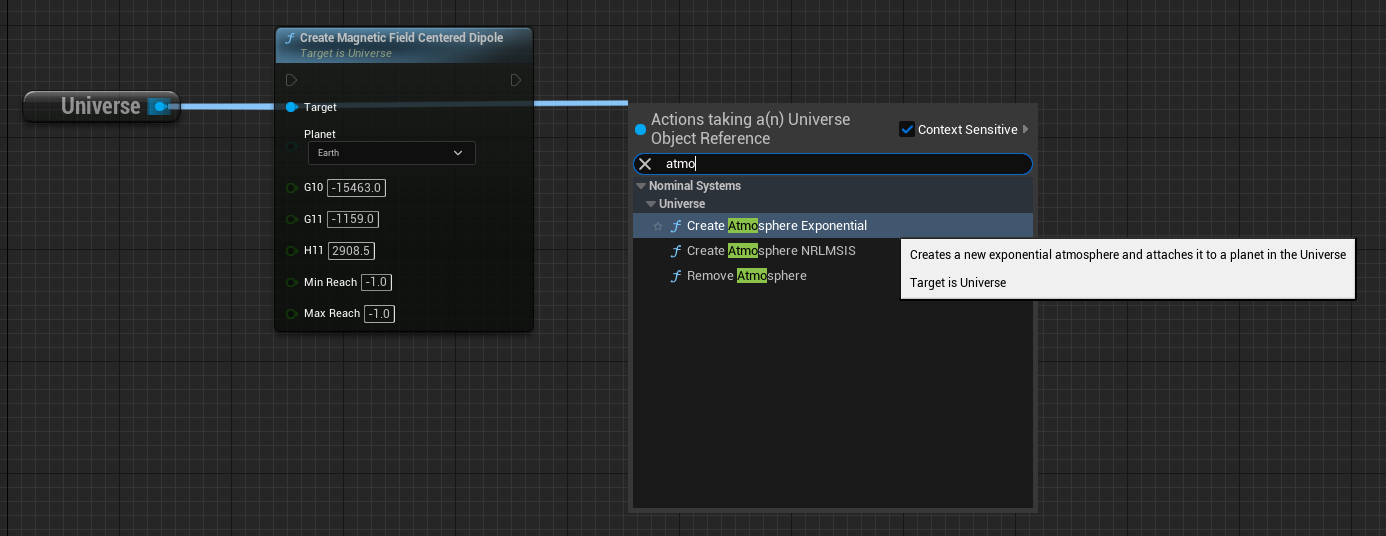This screenshot has height=536, width=1386.
Task: Open the Planet dropdown showing Earth
Action: click(x=391, y=153)
